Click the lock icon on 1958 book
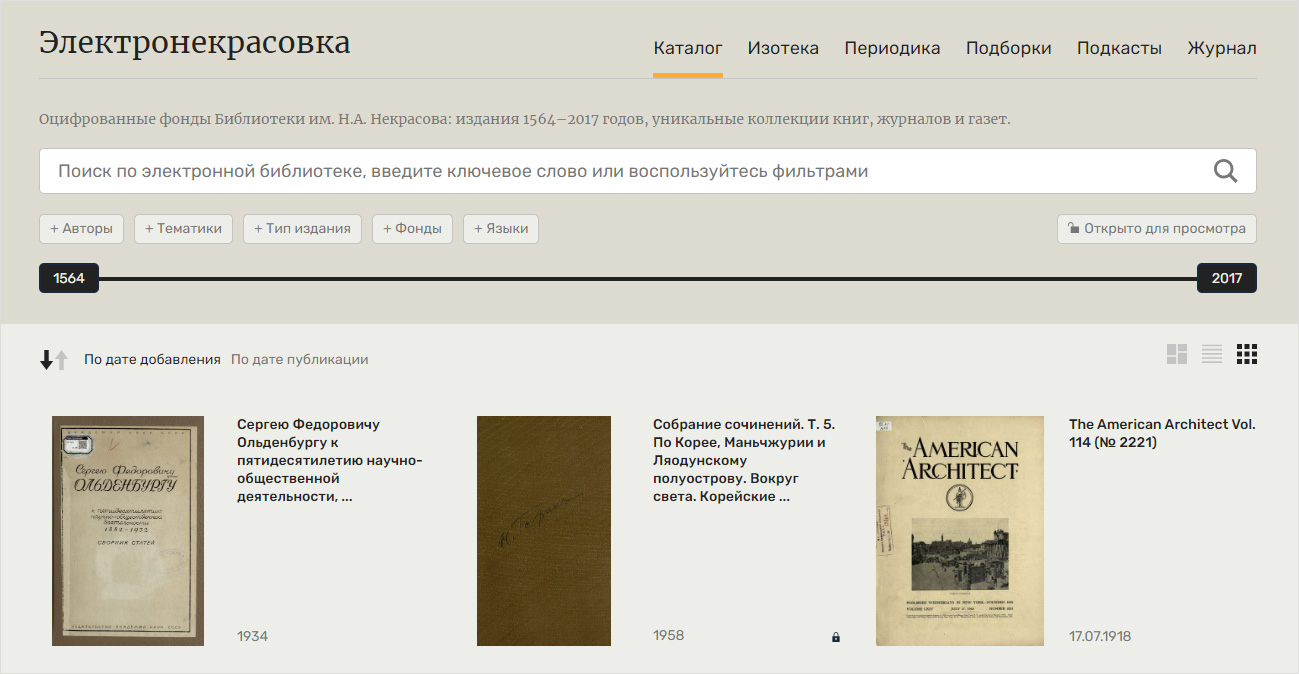This screenshot has width=1299, height=674. click(836, 637)
